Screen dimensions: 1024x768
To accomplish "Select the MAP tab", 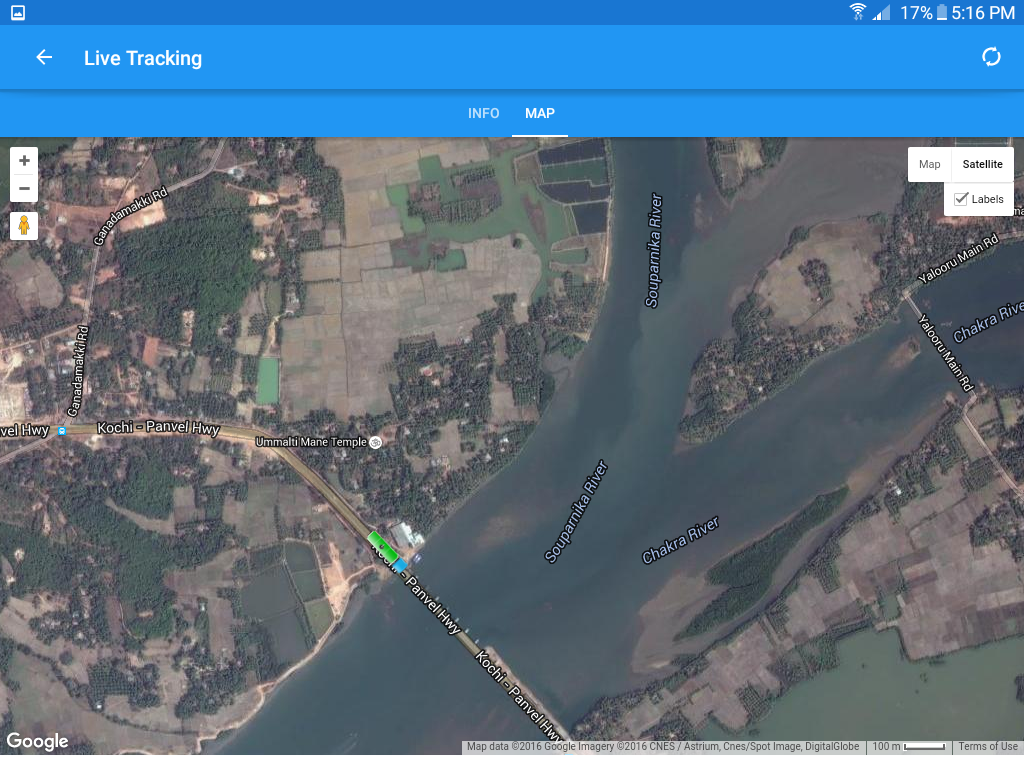I will [x=539, y=114].
